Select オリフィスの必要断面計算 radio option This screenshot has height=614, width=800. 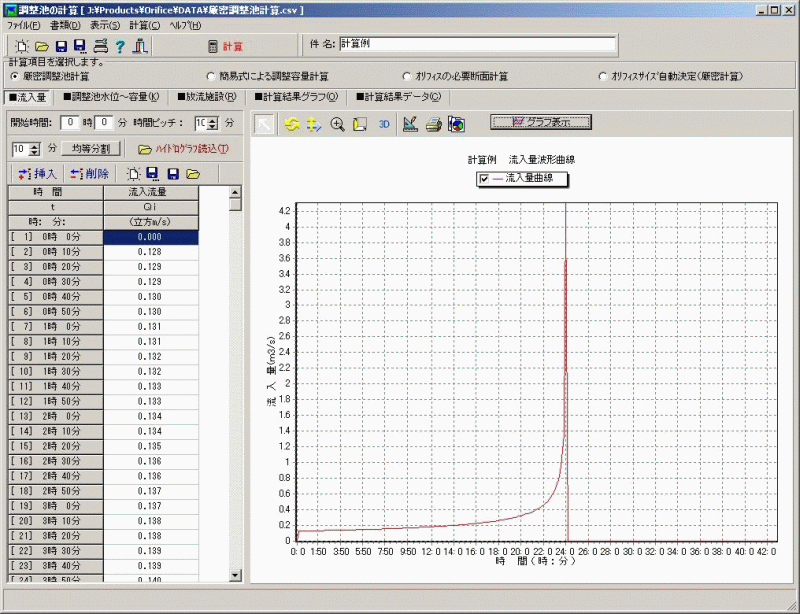point(407,76)
